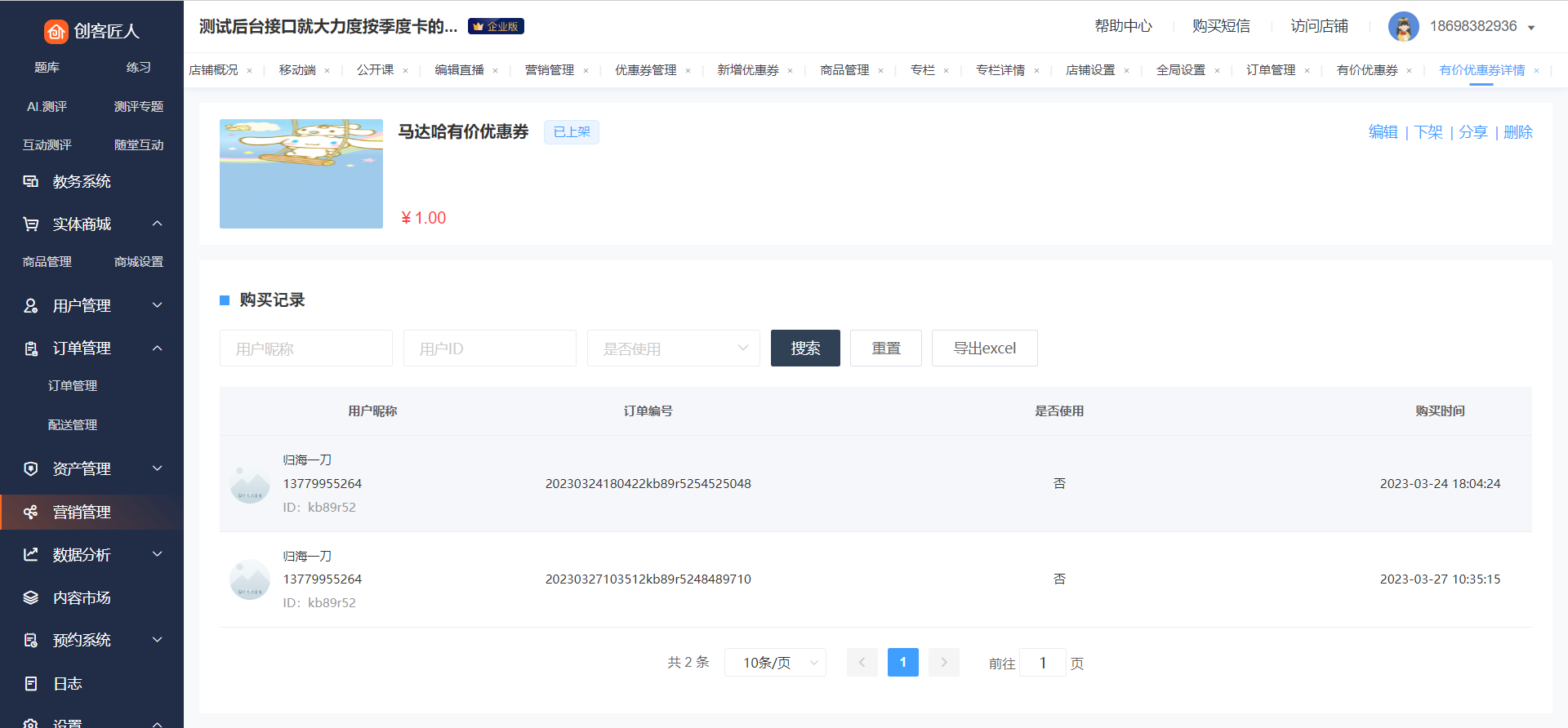
Task: Click the 数据分析 chart icon
Action: [31, 555]
